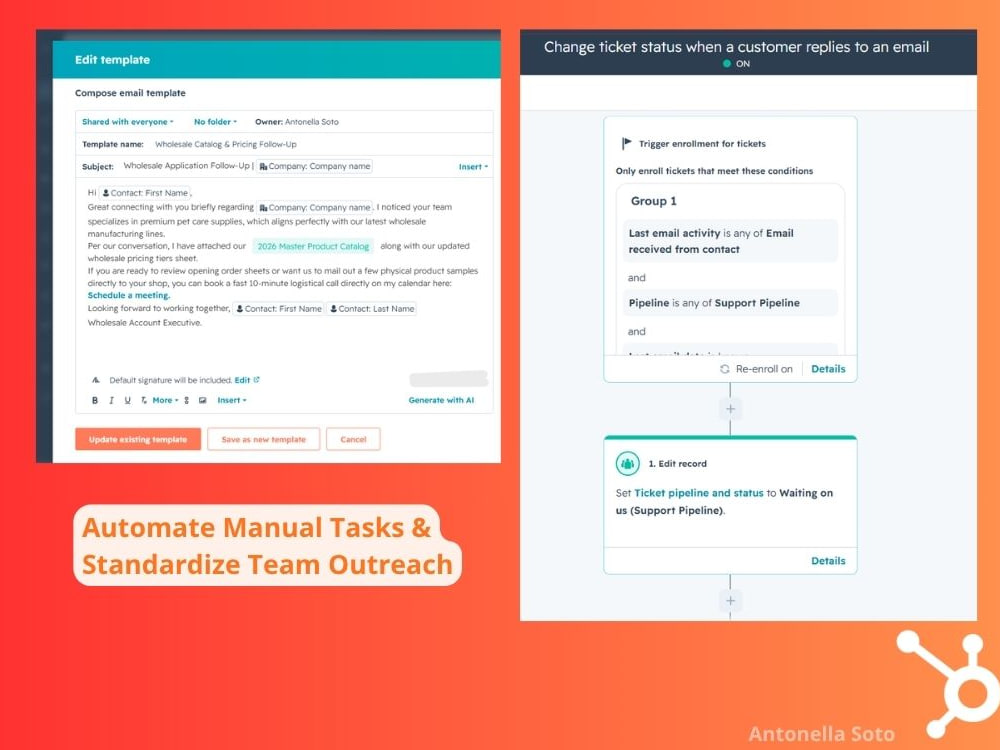Toggle underline formatting in template editor

coord(128,401)
